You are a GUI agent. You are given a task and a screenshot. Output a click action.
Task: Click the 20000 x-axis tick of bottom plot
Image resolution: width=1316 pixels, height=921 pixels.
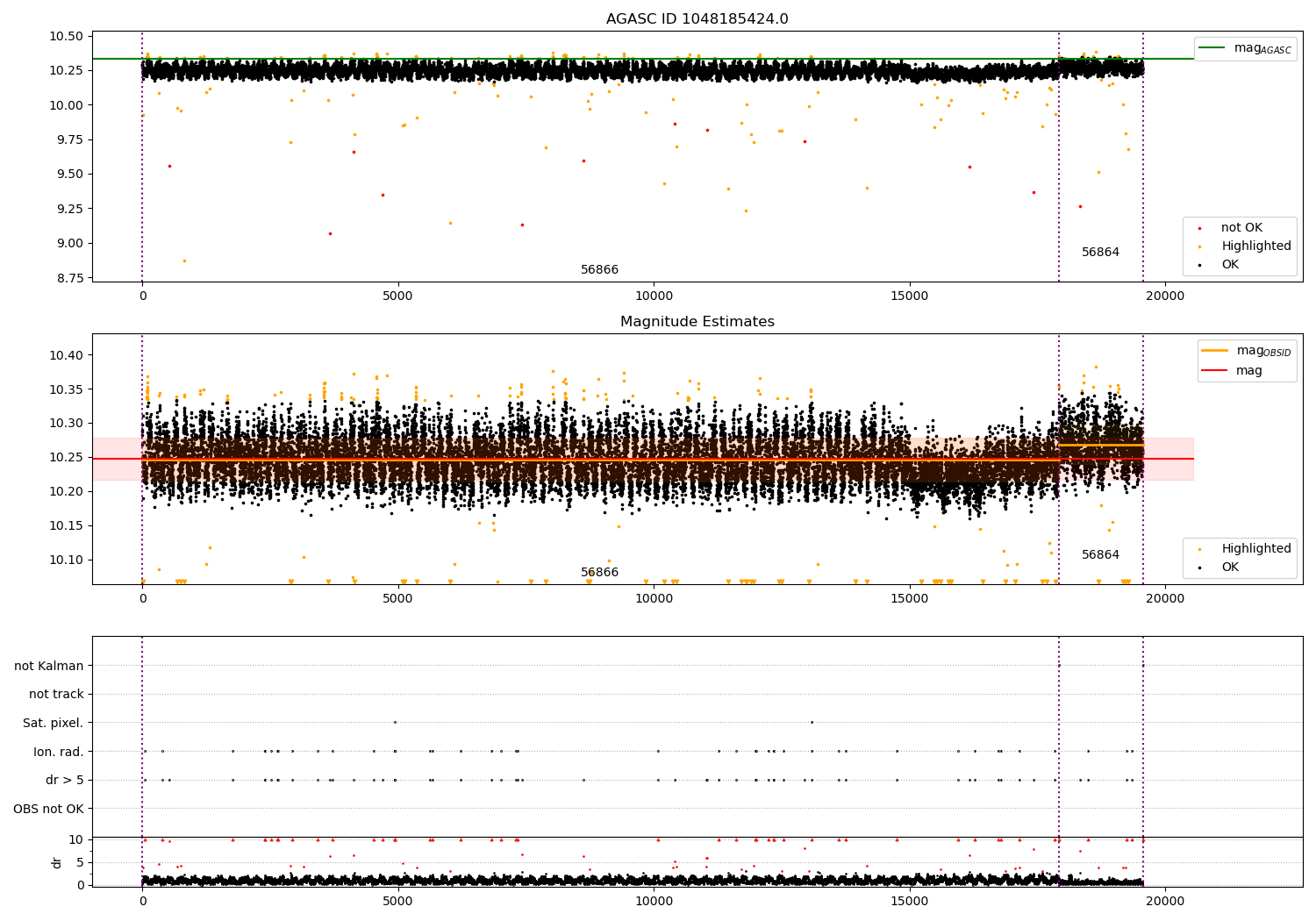[1165, 902]
